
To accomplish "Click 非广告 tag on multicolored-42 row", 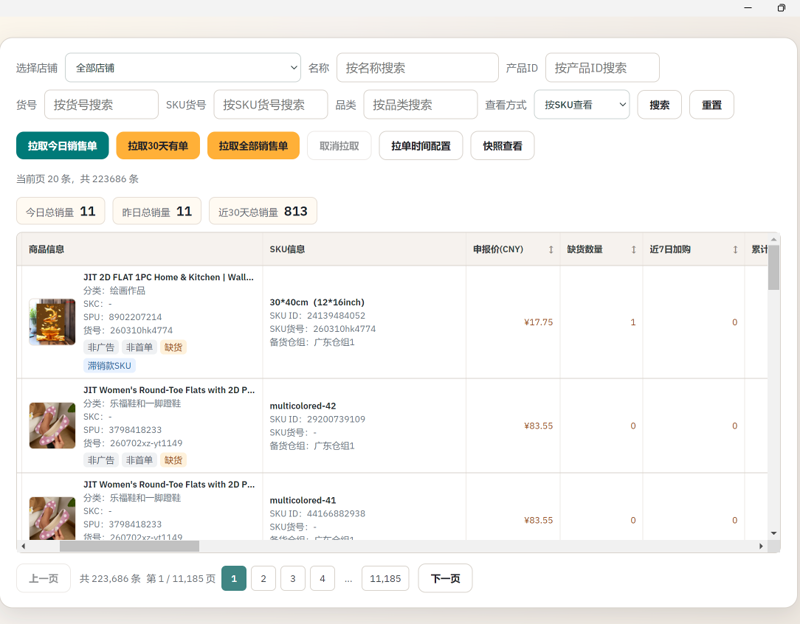I will point(101,460).
